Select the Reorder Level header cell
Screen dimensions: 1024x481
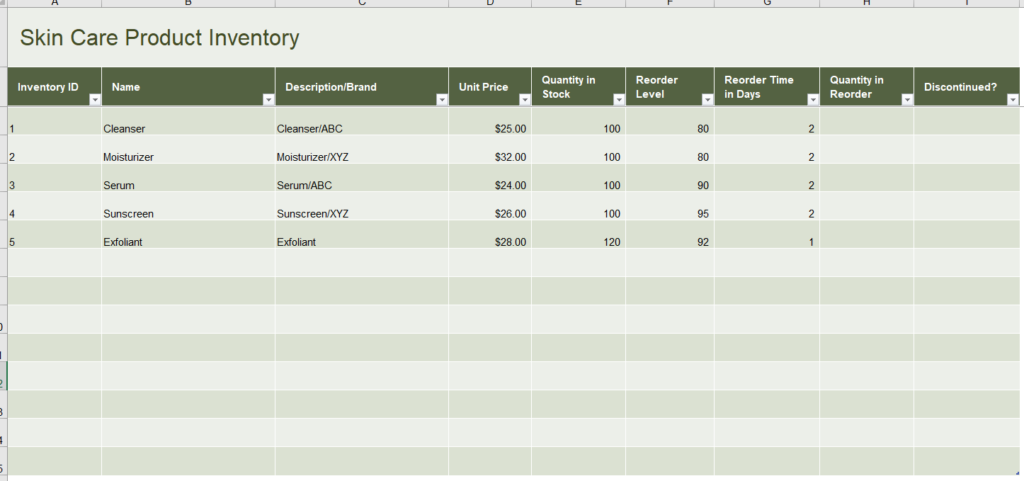coord(670,87)
